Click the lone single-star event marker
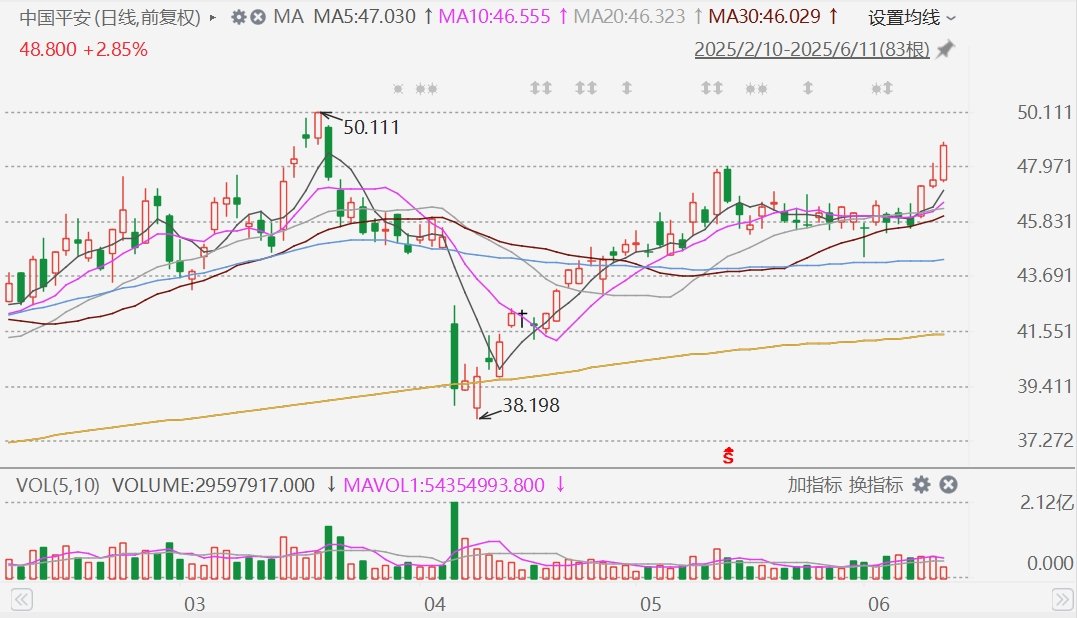Screen dimensions: 1077x618 pos(398,89)
